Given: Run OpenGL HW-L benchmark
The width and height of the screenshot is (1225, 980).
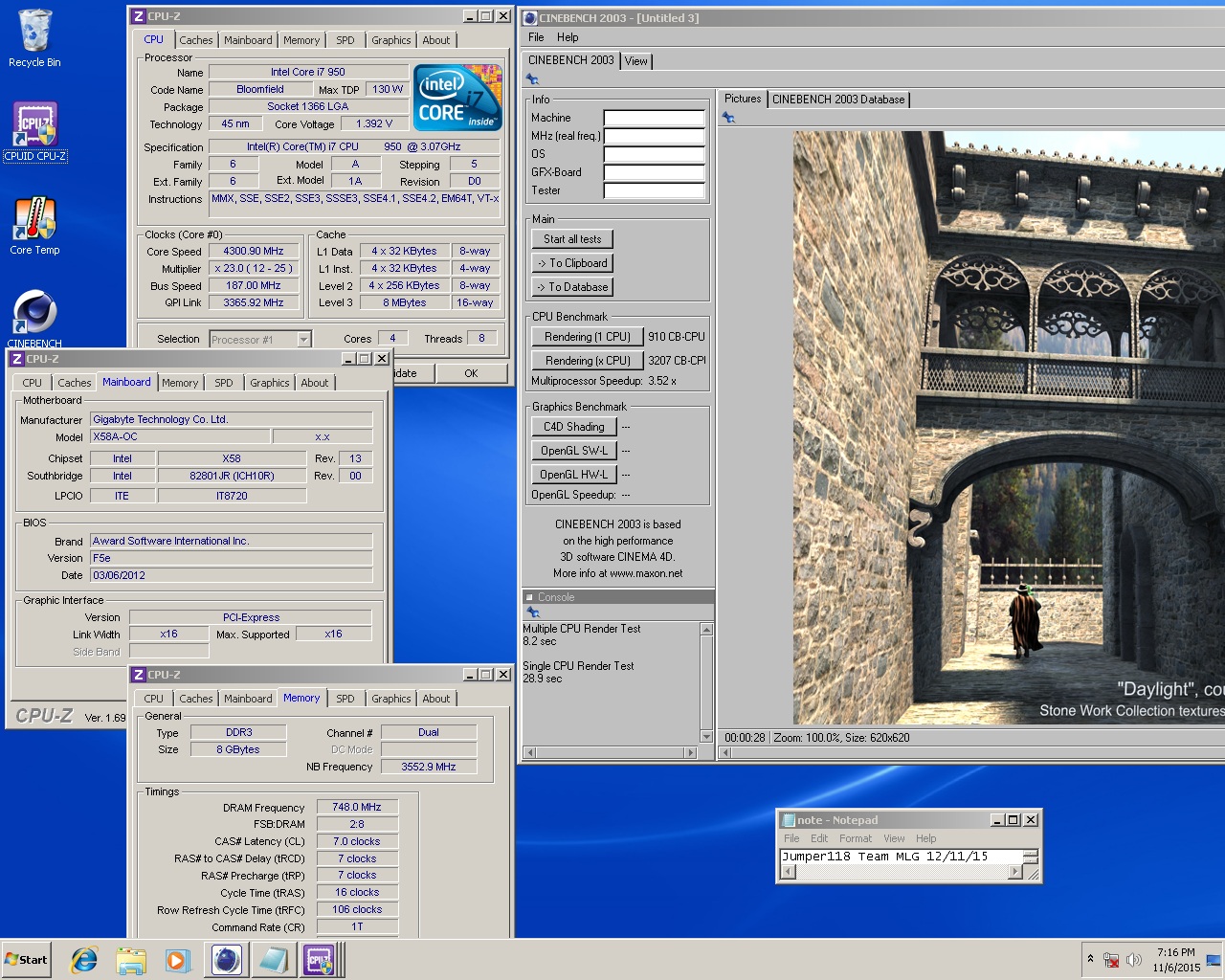Looking at the screenshot, I should pos(574,475).
